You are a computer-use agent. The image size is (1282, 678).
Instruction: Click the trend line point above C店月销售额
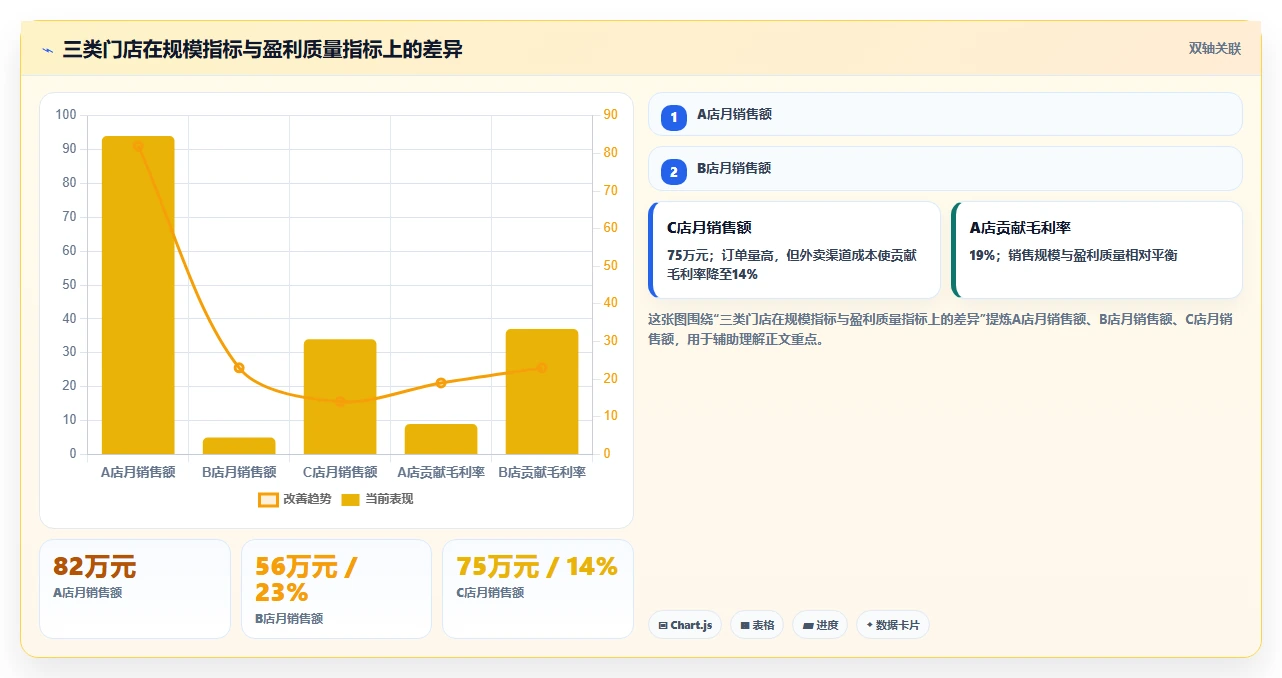(x=340, y=402)
